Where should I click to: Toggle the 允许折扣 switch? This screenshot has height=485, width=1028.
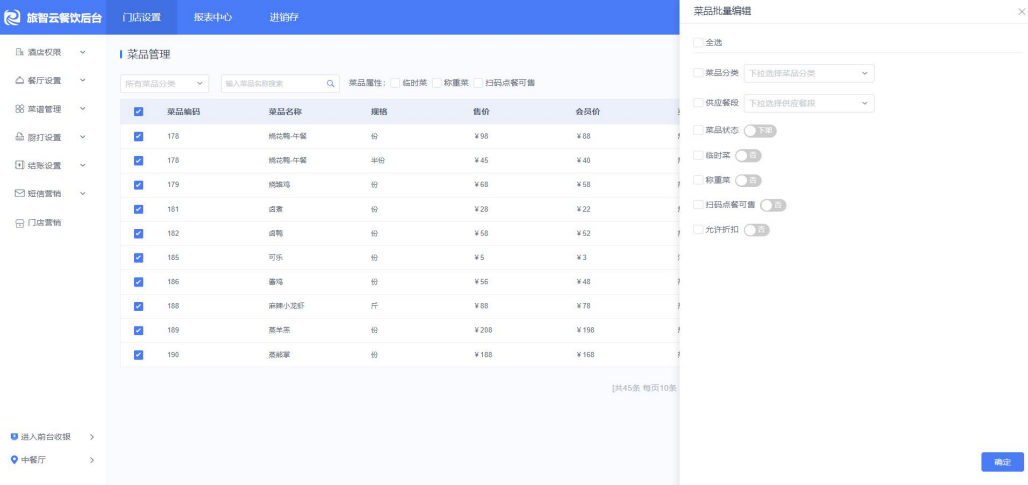(757, 230)
